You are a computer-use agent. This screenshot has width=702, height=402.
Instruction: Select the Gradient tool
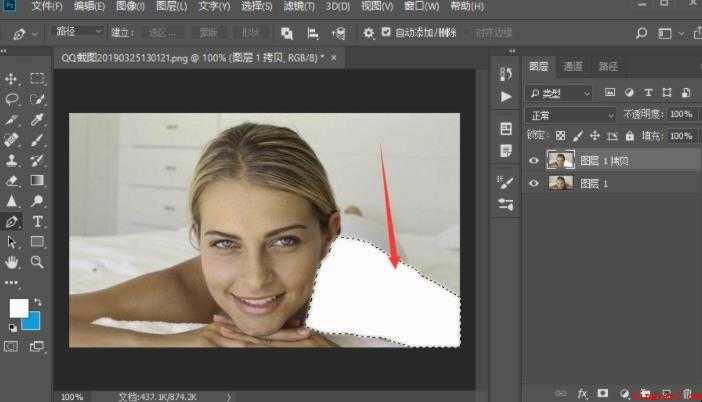38,180
